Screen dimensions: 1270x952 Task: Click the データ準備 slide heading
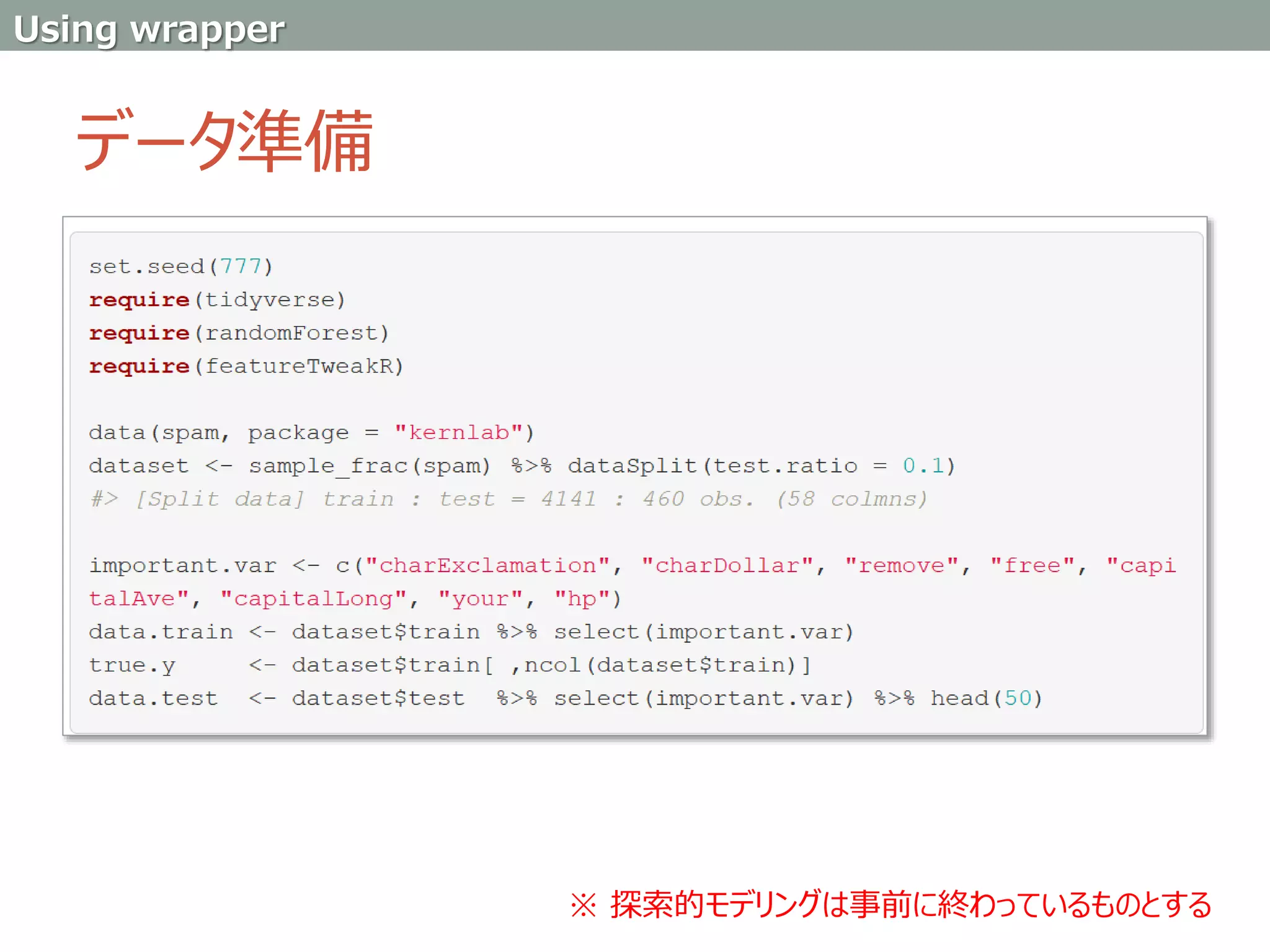224,141
